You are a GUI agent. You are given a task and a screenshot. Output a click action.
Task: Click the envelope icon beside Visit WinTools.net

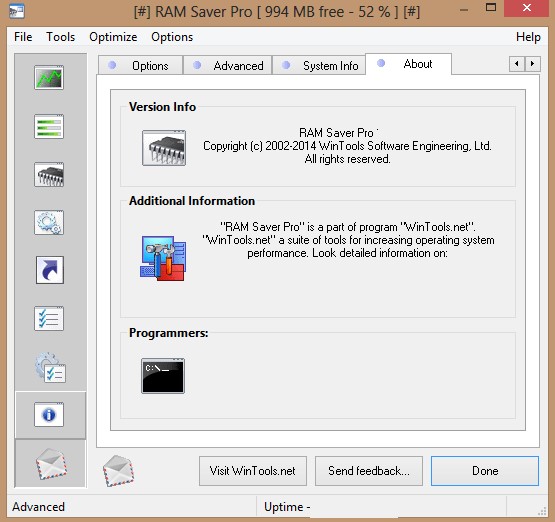pos(118,471)
